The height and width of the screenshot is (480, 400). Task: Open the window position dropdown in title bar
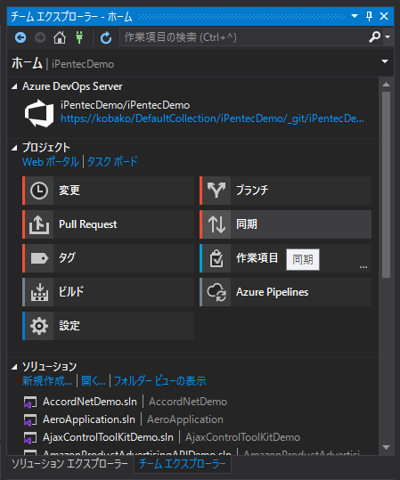coord(355,16)
